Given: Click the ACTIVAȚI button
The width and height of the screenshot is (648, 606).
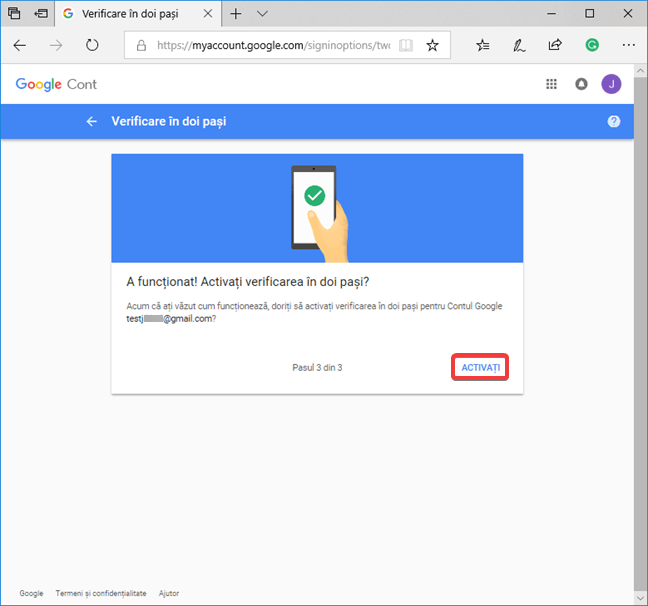Looking at the screenshot, I should (480, 367).
